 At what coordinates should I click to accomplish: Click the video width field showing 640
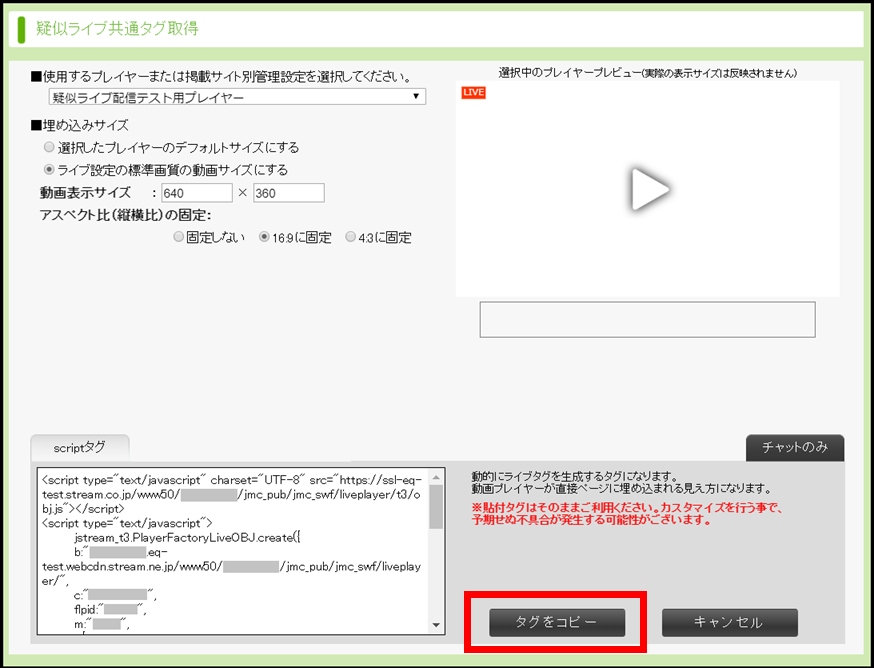[x=197, y=193]
